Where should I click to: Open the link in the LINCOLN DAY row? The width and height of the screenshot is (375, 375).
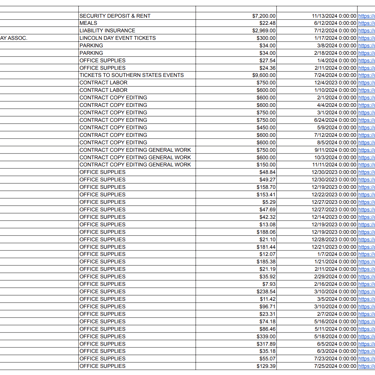(366, 38)
